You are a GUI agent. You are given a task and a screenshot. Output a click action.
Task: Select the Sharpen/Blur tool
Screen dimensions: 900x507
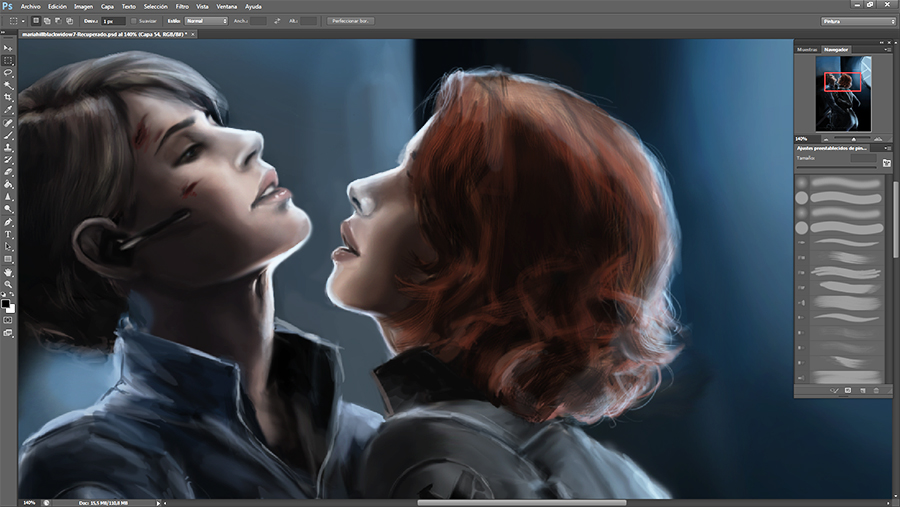[8, 197]
